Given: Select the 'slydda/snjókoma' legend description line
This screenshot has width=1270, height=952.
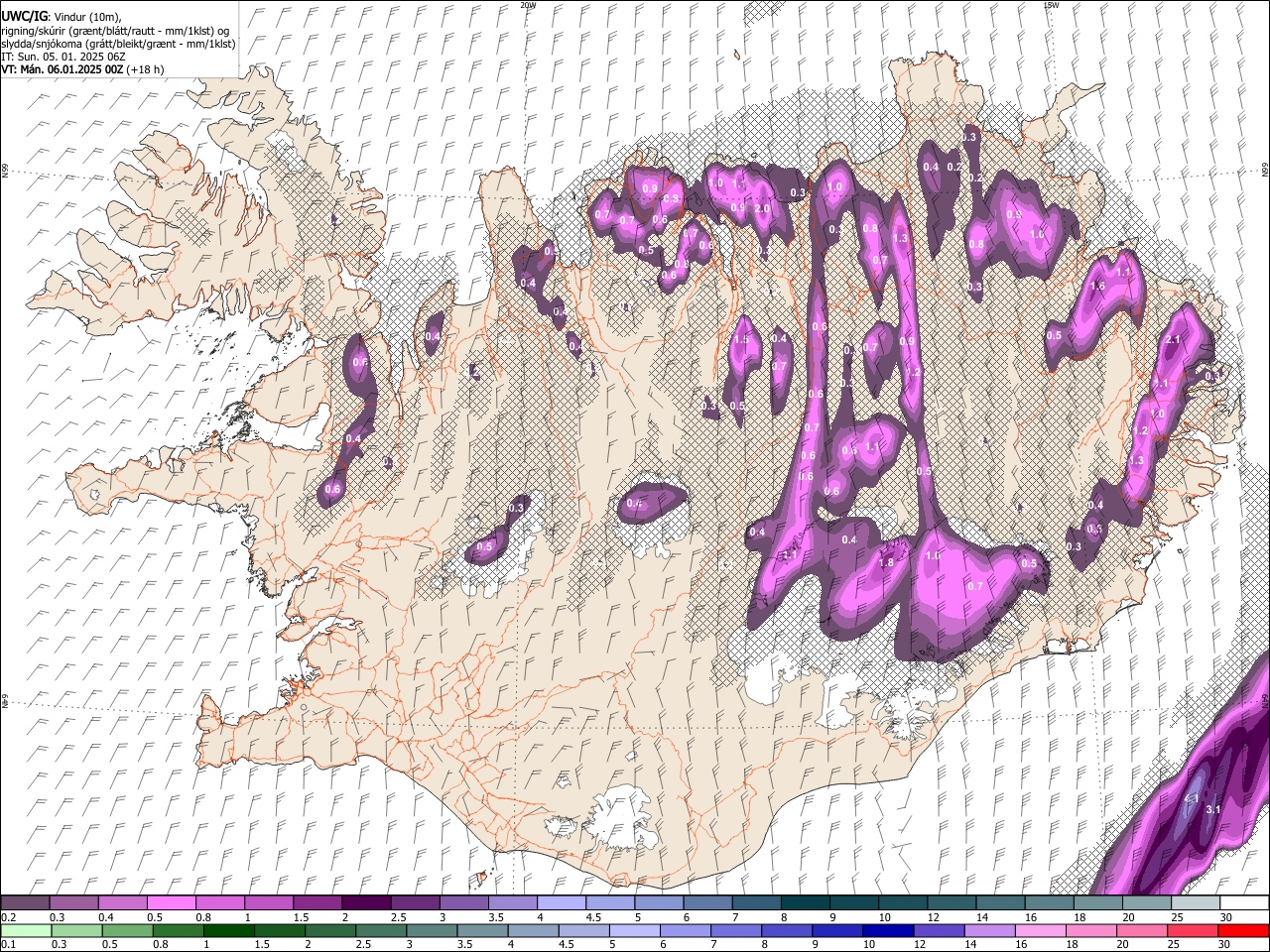Looking at the screenshot, I should [x=118, y=44].
